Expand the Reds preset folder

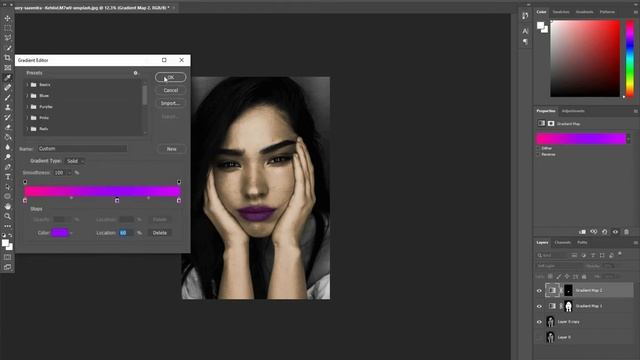pyautogui.click(x=27, y=129)
